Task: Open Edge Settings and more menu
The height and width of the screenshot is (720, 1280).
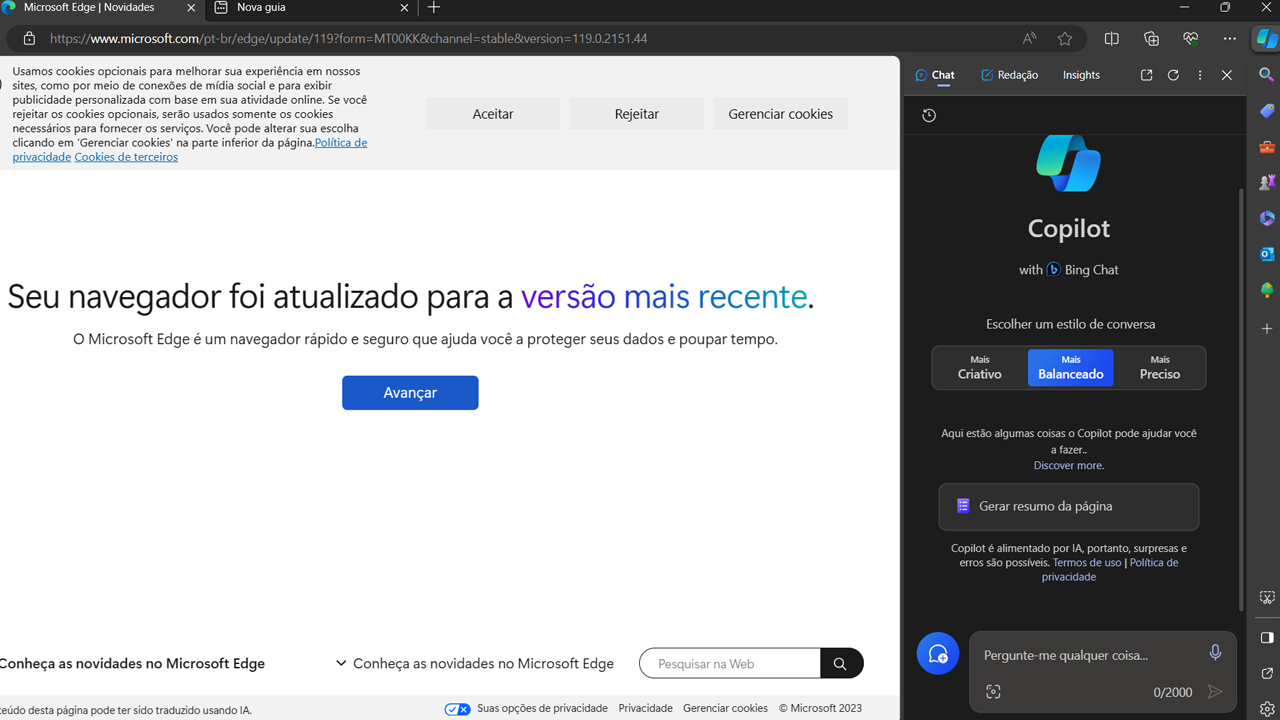Action: [1229, 39]
